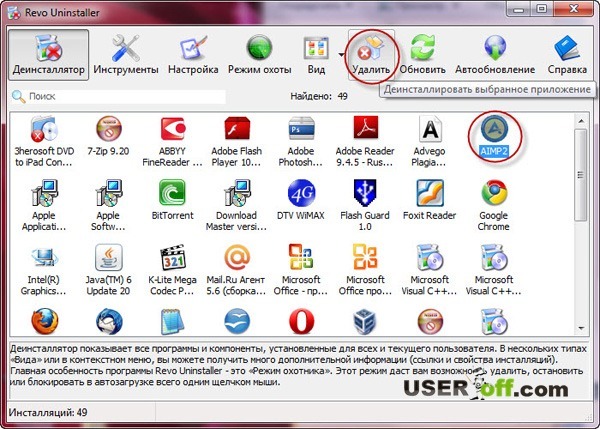This screenshot has width=600, height=429.
Task: Open Автообновление from the toolbar
Action: [x=495, y=55]
